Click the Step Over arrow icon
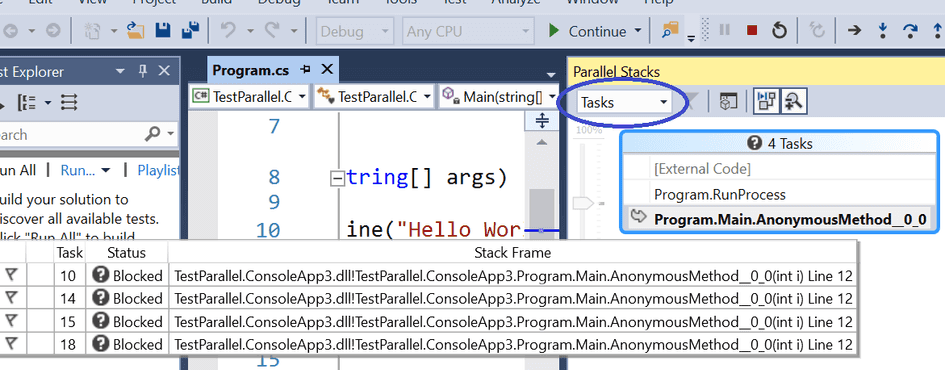Screen dimensions: 945x370 point(910,30)
